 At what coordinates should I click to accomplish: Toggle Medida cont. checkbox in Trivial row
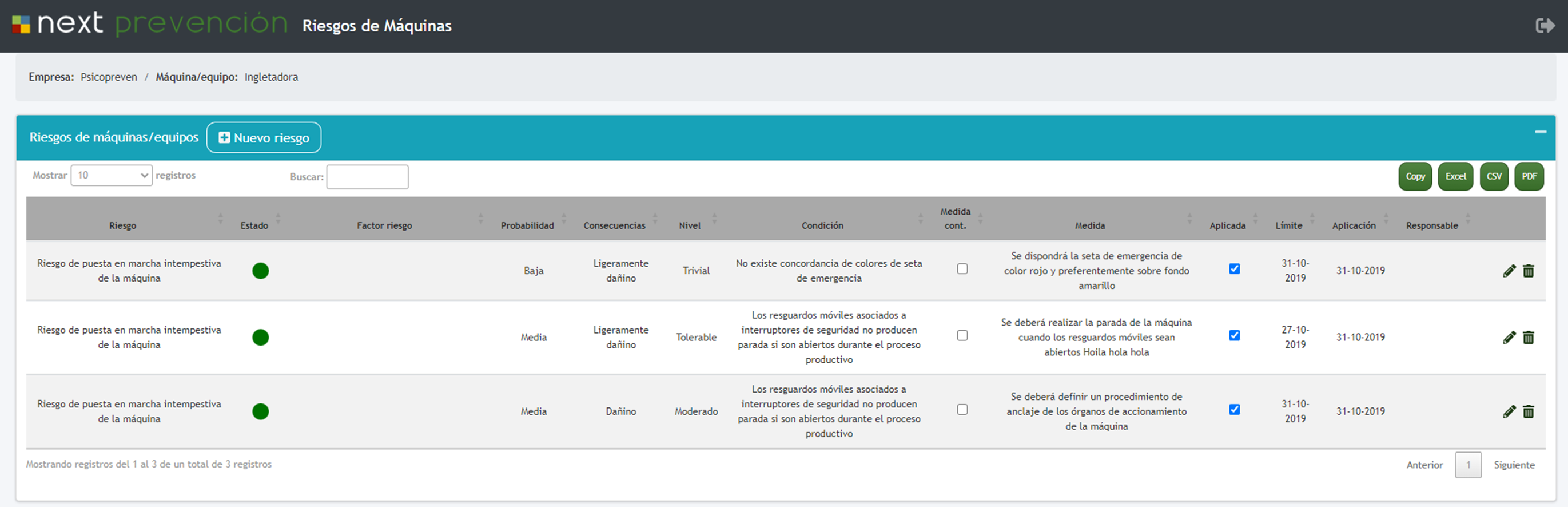point(962,269)
